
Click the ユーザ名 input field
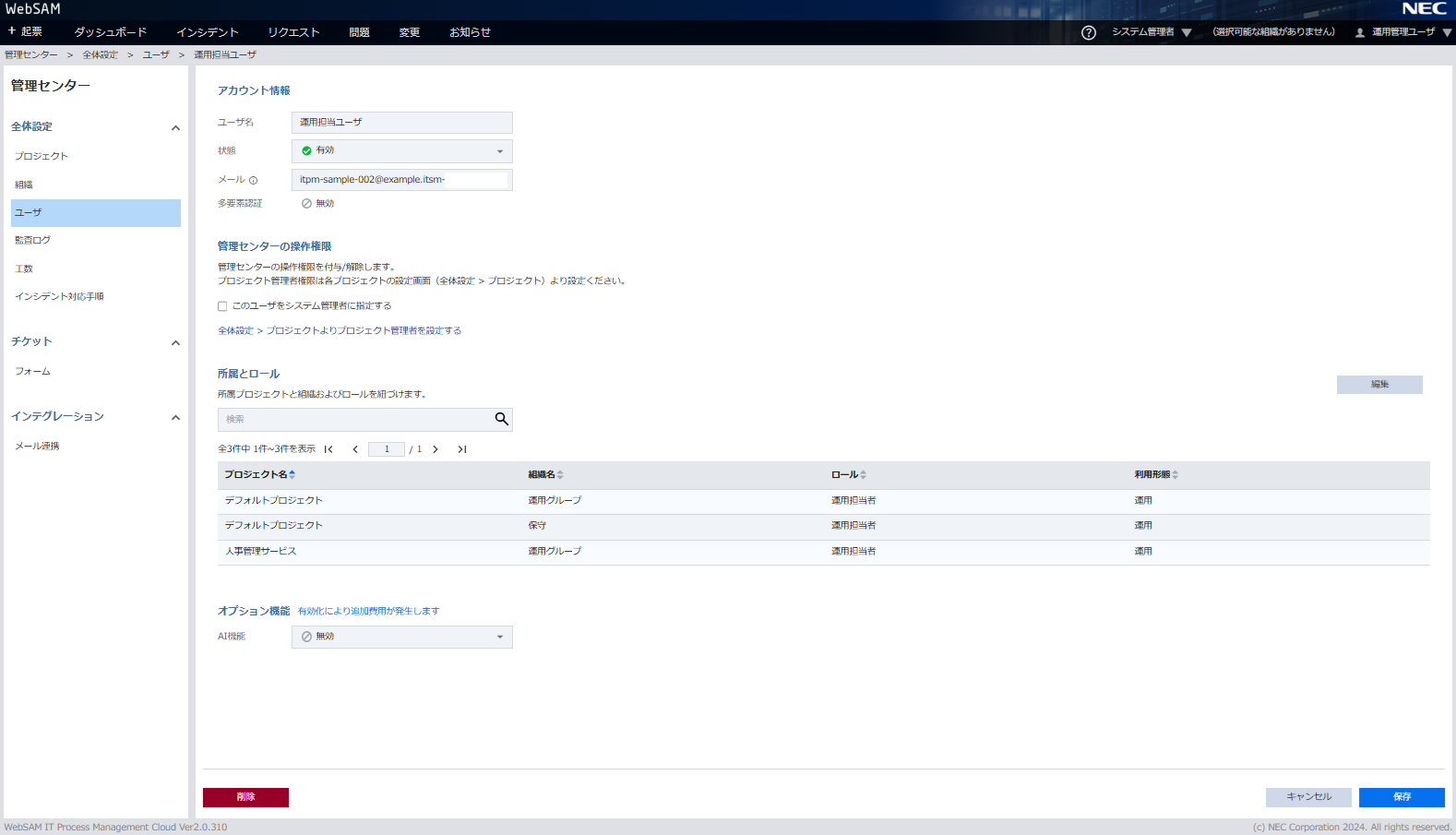[402, 123]
